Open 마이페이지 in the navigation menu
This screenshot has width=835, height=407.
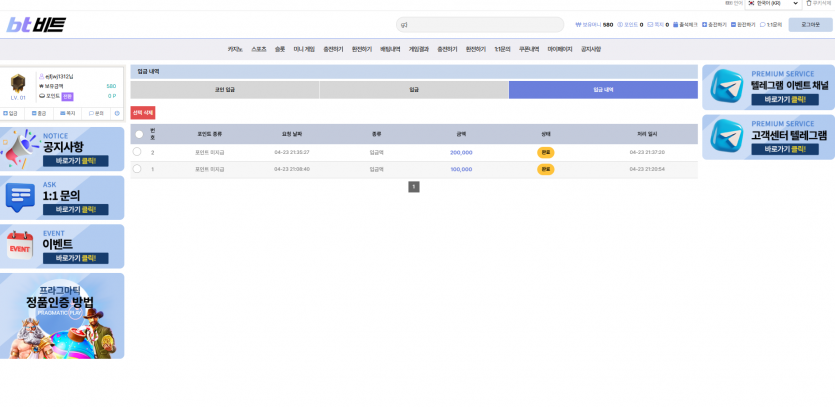(560, 49)
